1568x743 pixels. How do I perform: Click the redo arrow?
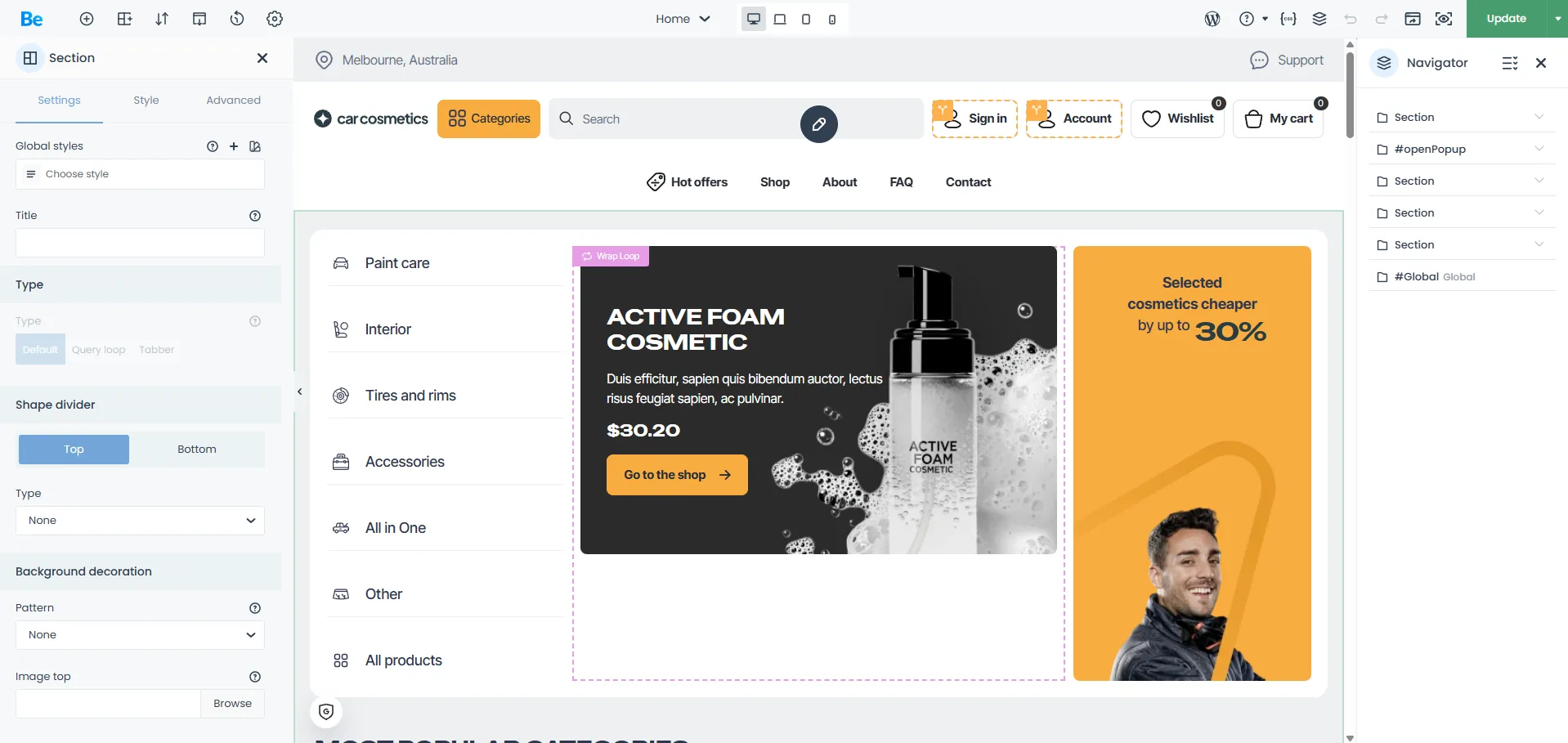click(x=1382, y=19)
